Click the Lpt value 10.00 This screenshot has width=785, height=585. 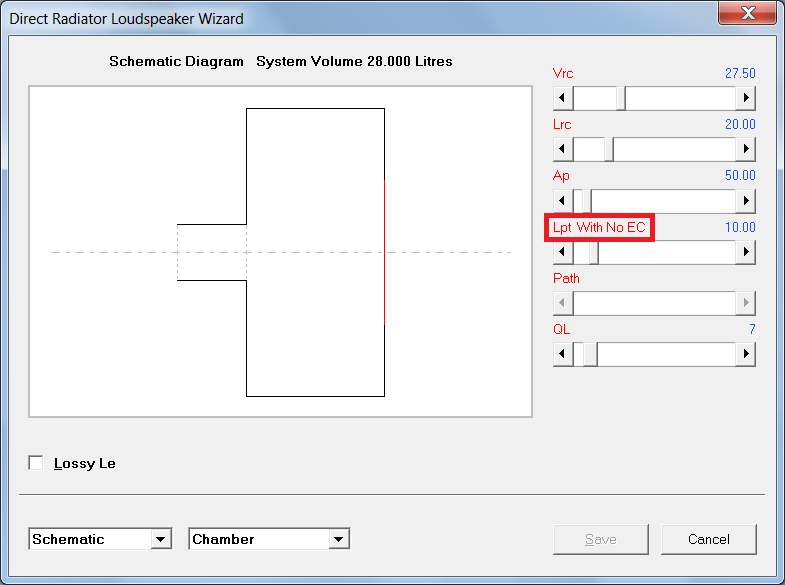tap(740, 228)
